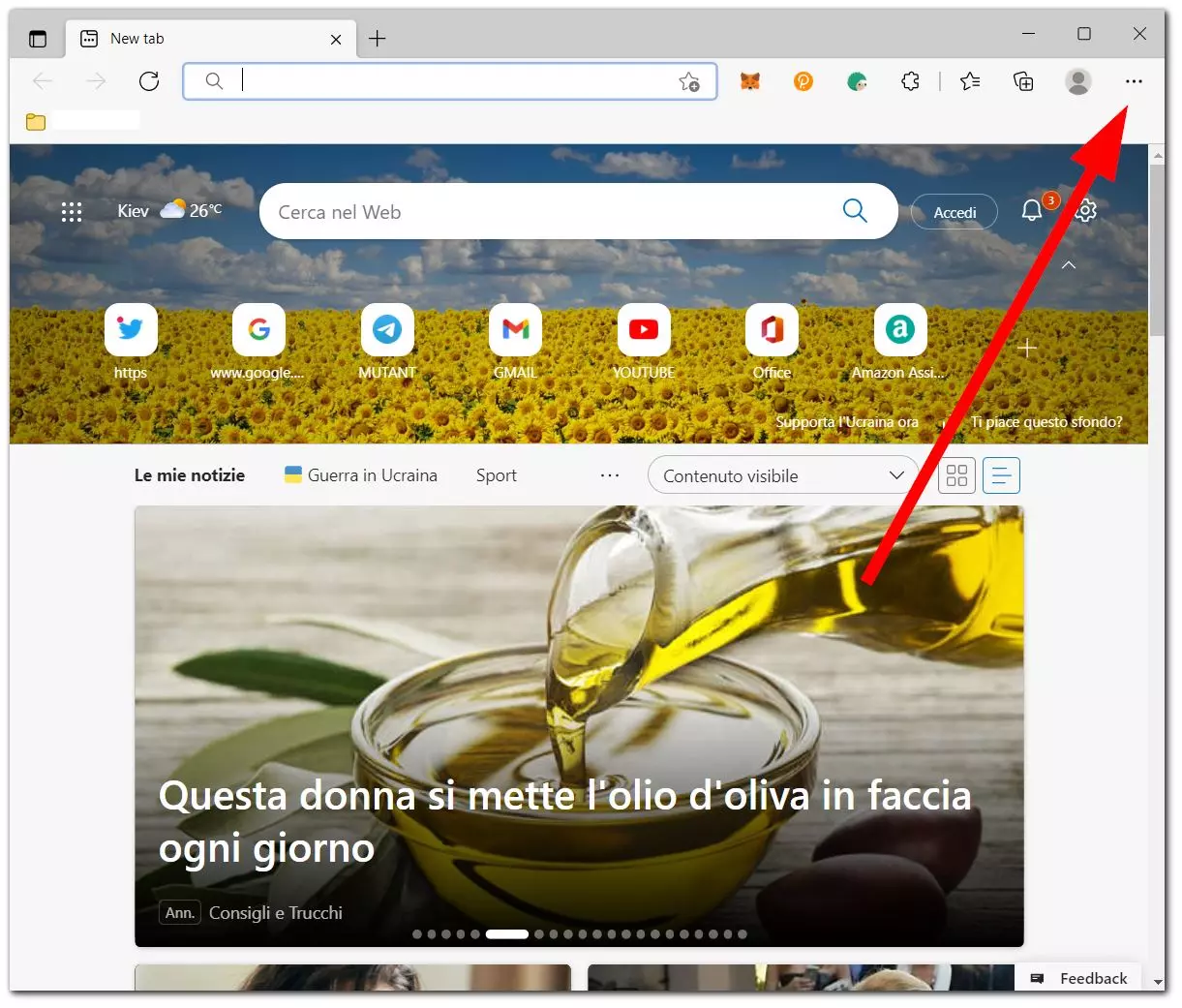The height and width of the screenshot is (1008, 1182).
Task: Click the vertical scrollbar thumb
Action: (x=1157, y=250)
